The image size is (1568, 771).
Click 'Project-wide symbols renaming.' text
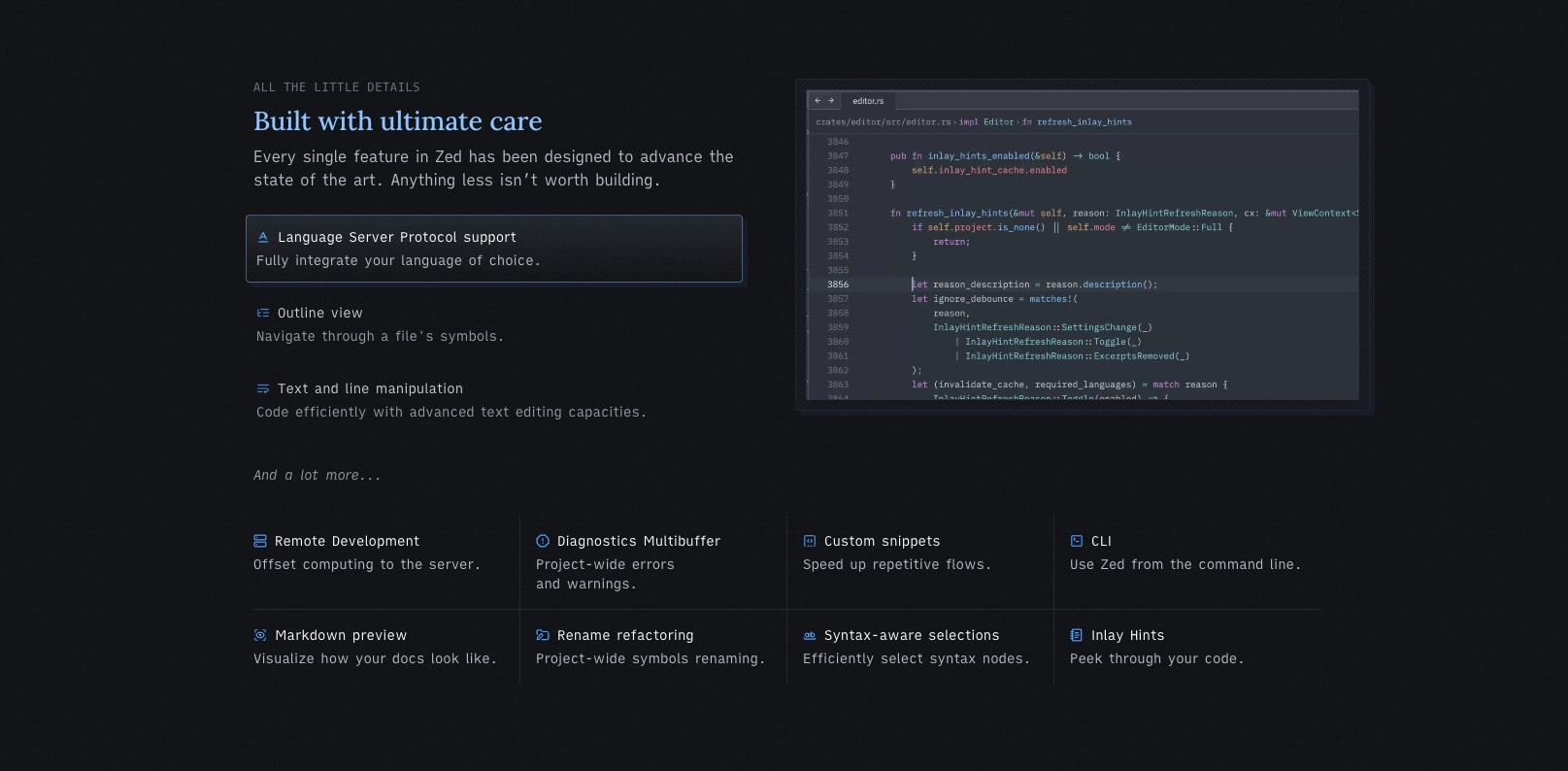pyautogui.click(x=651, y=658)
